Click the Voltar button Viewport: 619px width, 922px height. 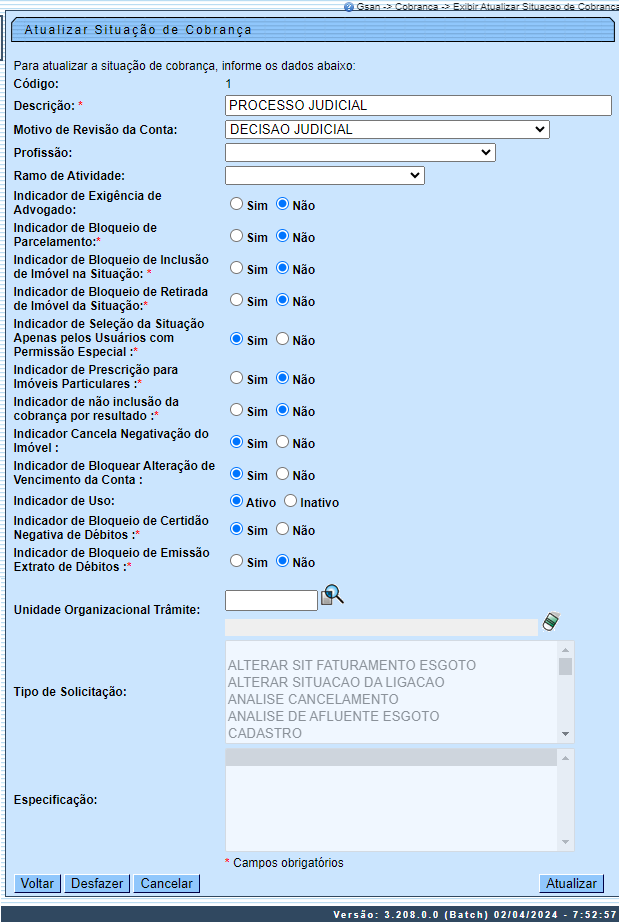click(37, 883)
